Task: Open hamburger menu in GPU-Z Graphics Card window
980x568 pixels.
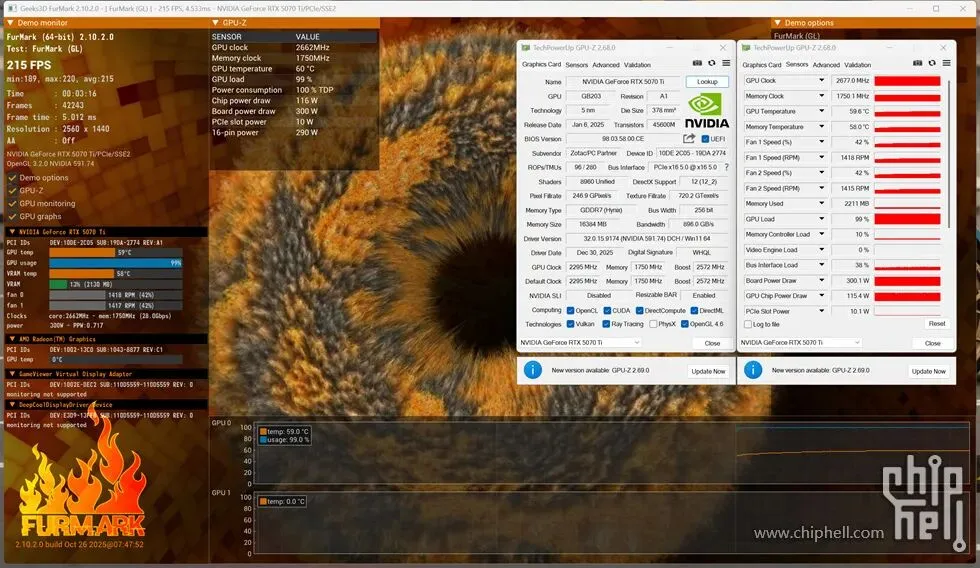Action: 726,63
